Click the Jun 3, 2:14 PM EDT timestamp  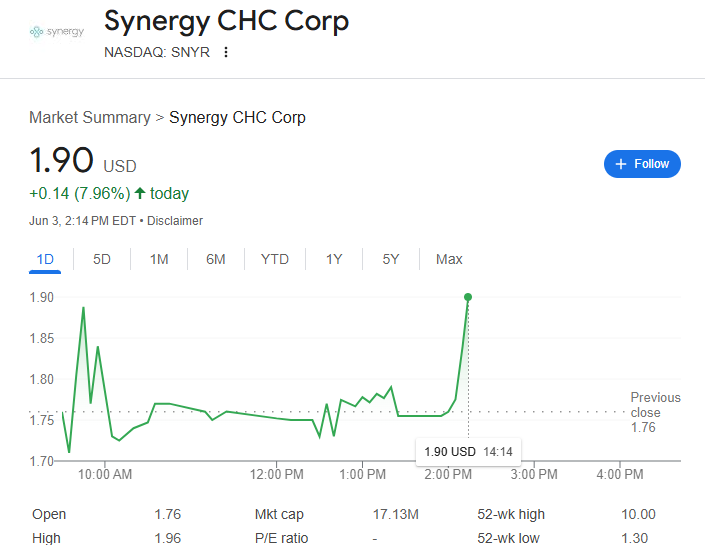82,221
